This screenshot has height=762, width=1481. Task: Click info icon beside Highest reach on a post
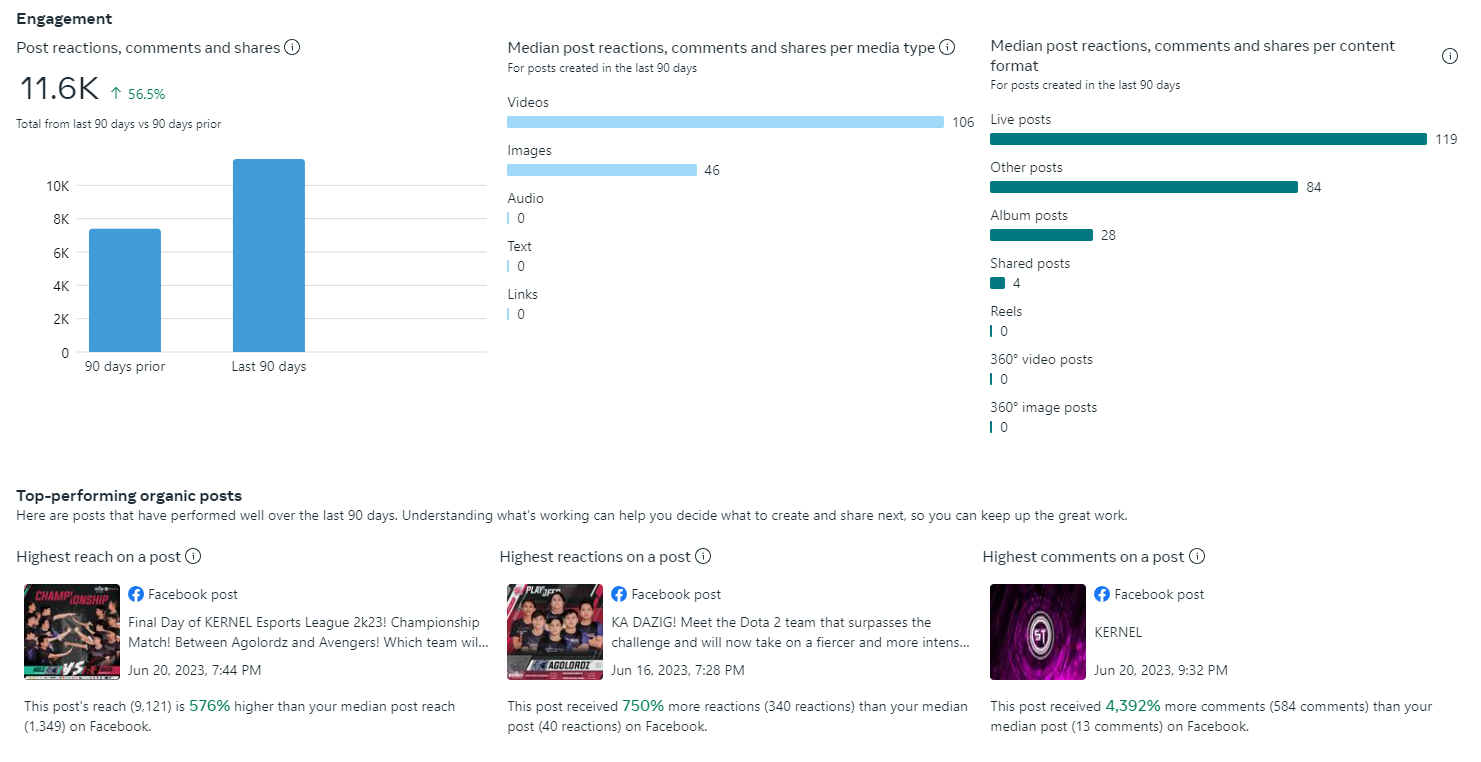point(194,556)
